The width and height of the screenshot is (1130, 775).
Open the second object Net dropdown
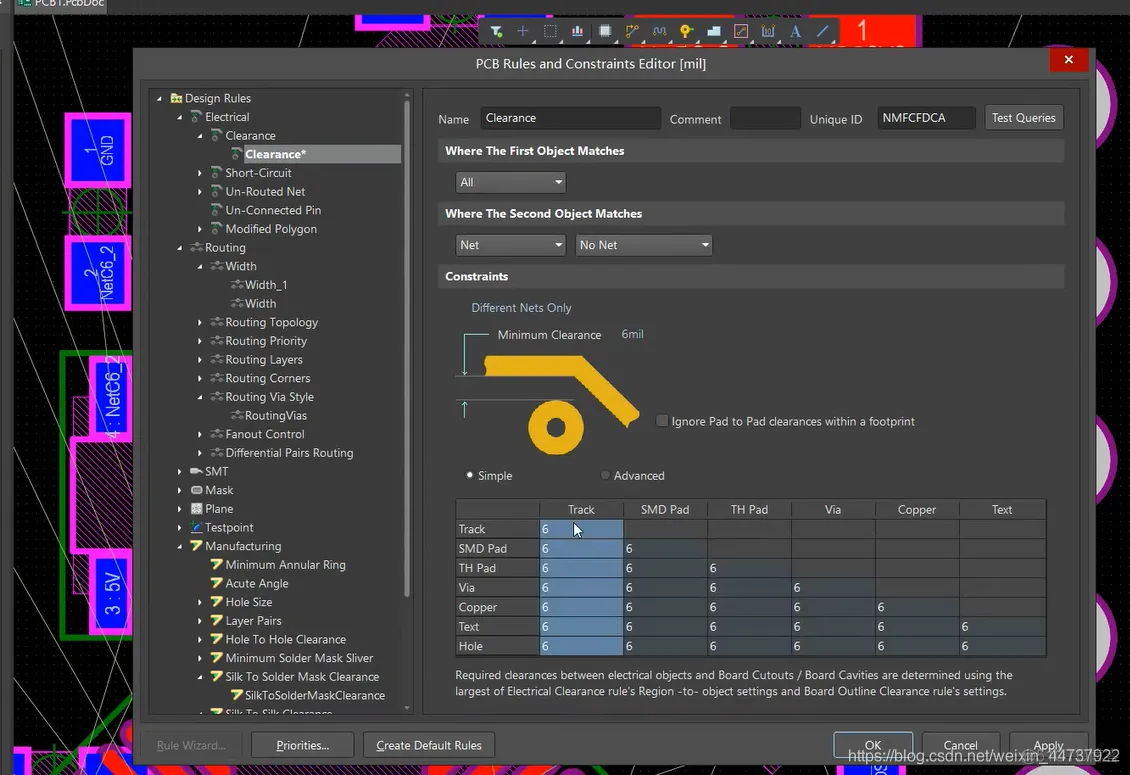[510, 245]
